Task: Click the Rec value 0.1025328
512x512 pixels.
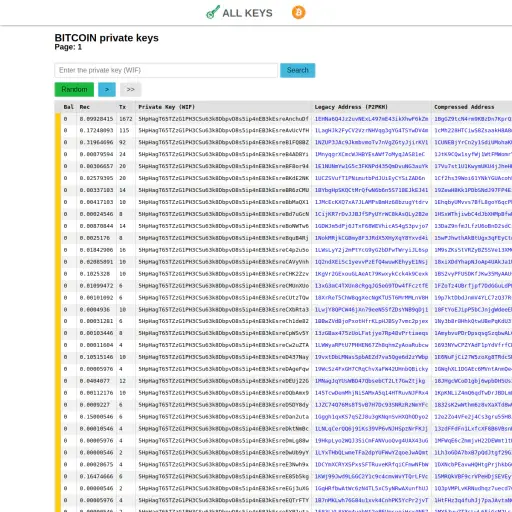Action: pyautogui.click(x=95, y=274)
